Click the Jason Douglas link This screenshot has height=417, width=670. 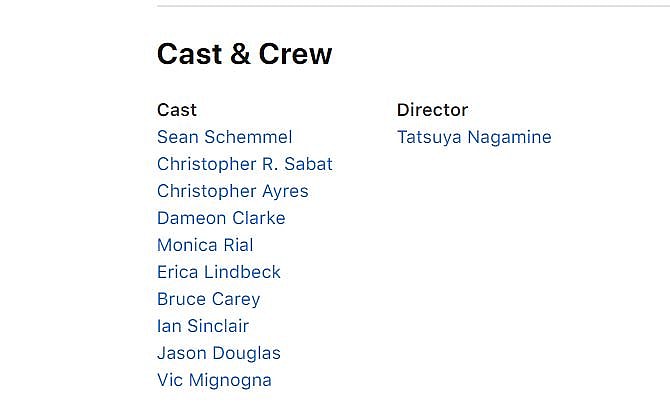pos(219,353)
